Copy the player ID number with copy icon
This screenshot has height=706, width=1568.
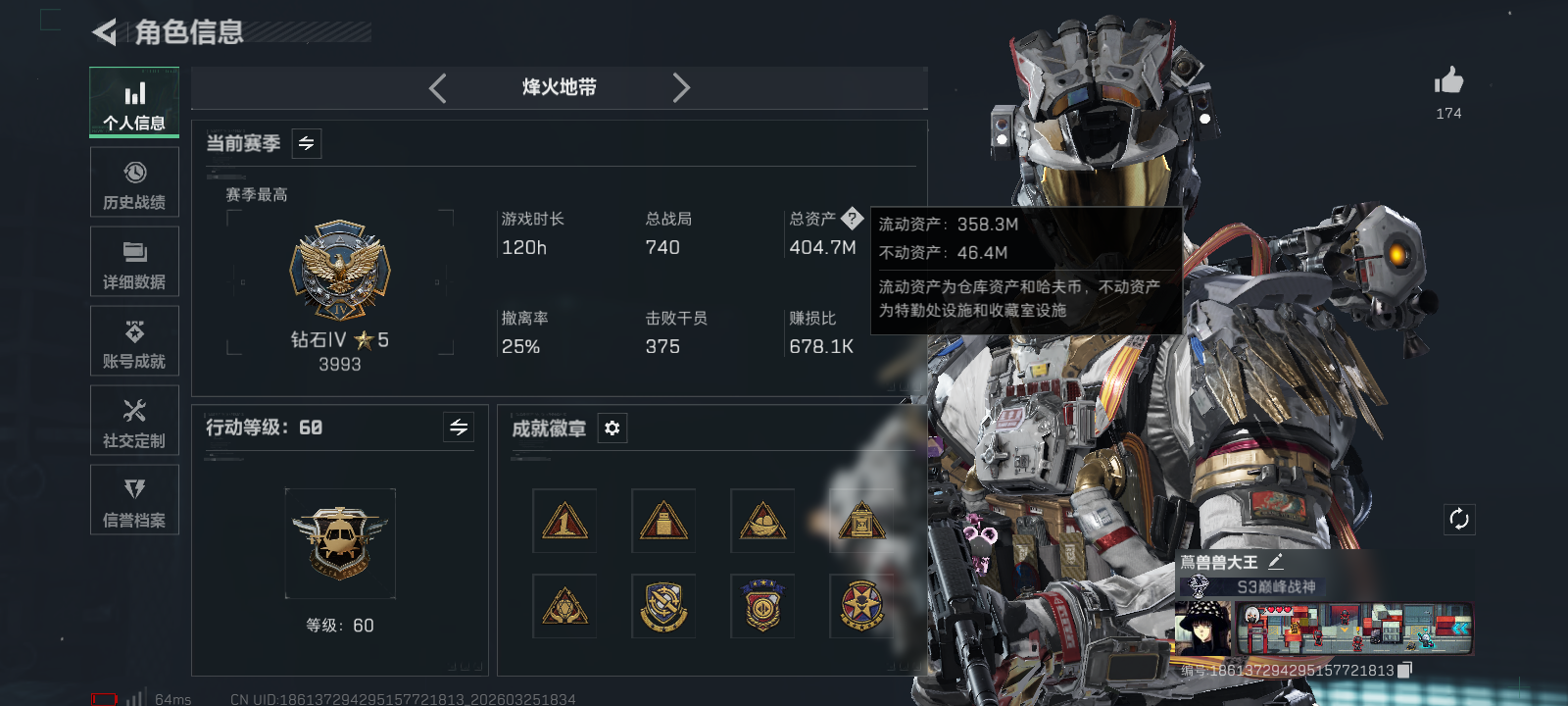(1404, 670)
